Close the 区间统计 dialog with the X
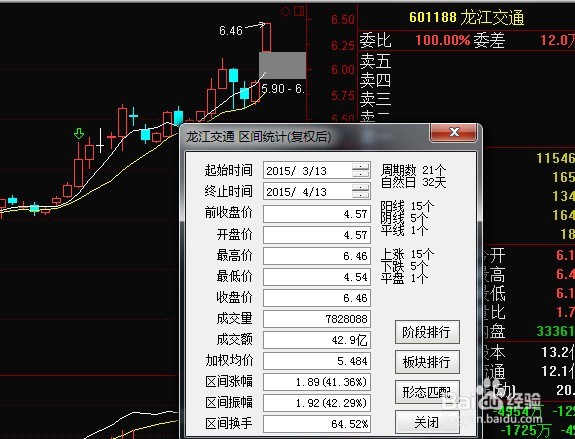This screenshot has height=439, width=575. pos(454,132)
